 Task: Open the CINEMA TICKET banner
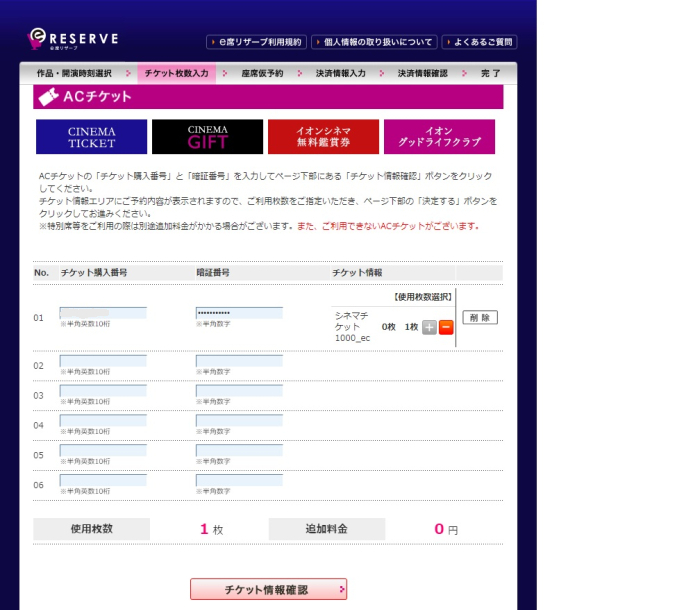pos(91,137)
